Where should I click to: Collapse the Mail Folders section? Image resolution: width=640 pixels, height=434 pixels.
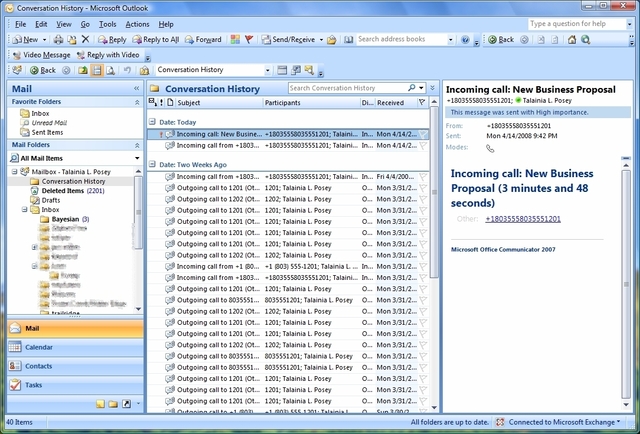click(x=137, y=145)
